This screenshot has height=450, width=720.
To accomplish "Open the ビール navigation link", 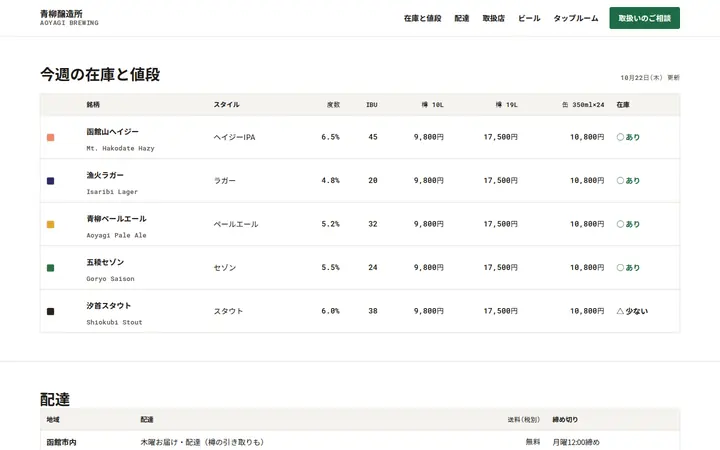I will click(529, 18).
